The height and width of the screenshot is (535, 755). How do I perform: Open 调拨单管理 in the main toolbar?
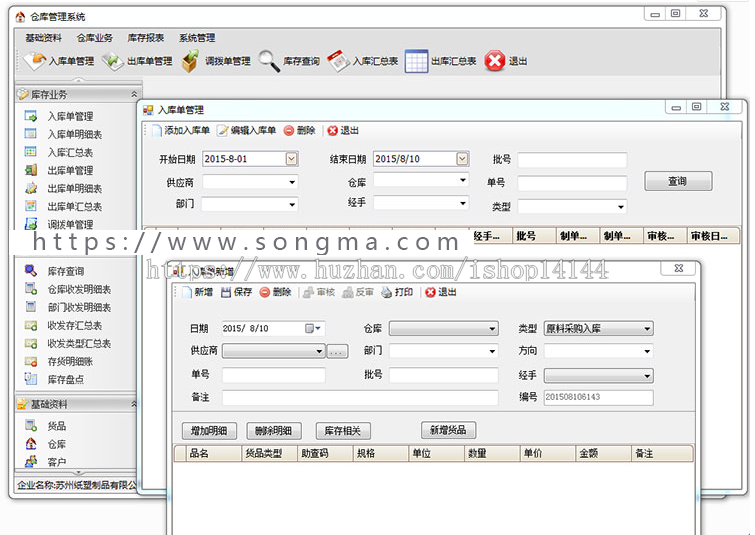click(216, 61)
